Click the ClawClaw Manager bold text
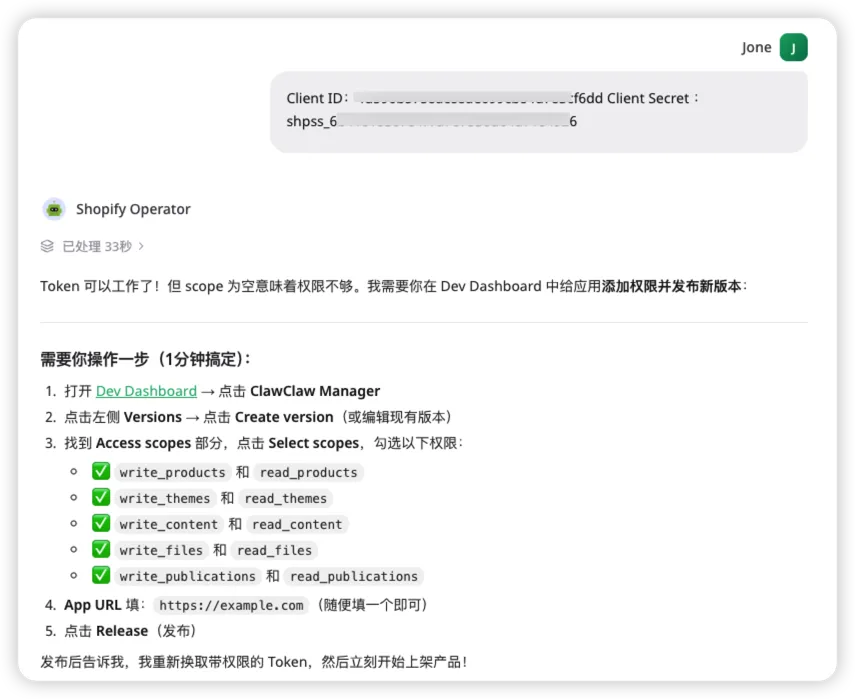Screen dimensions: 855x699 [x=315, y=391]
